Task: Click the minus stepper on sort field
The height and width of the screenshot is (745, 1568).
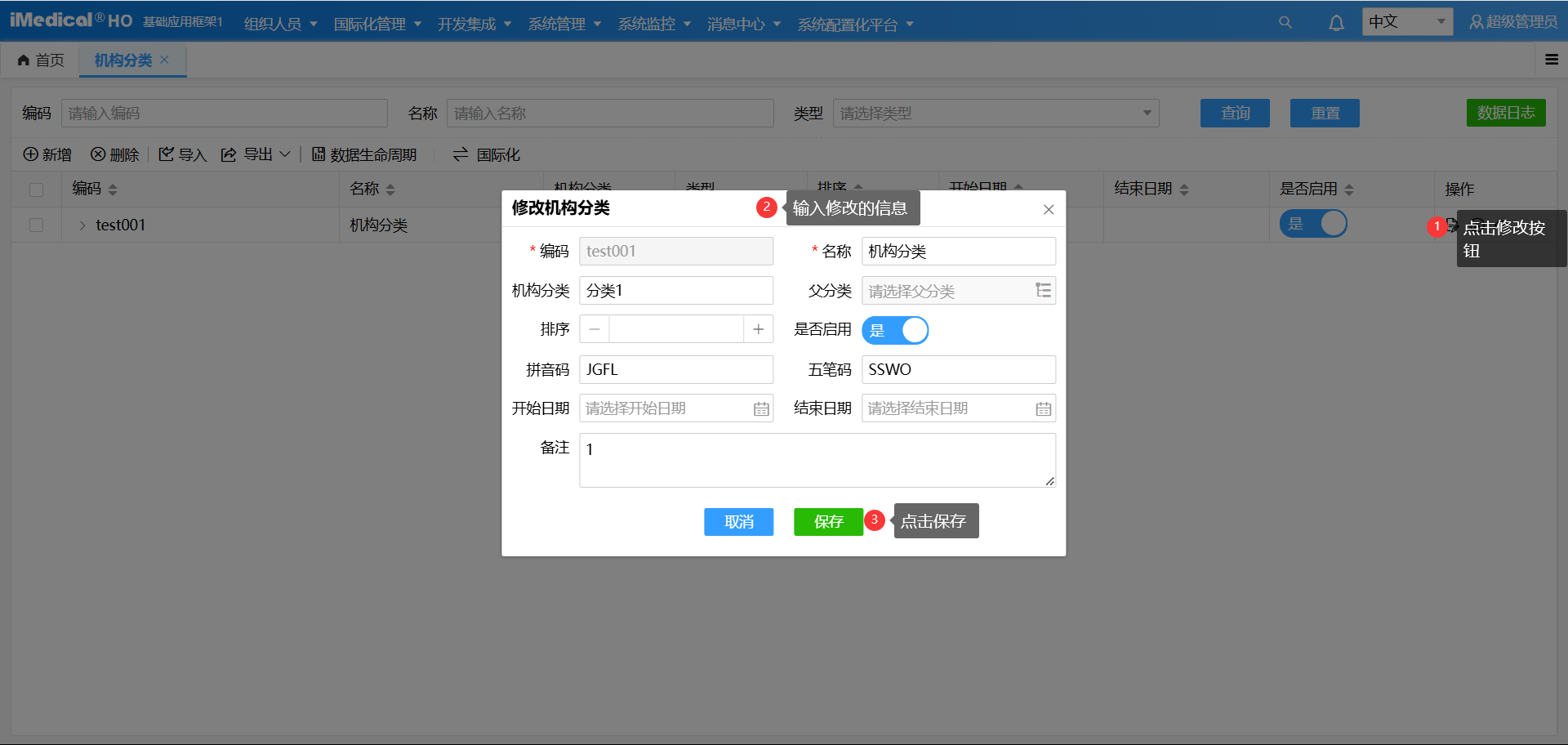Action: tap(595, 329)
